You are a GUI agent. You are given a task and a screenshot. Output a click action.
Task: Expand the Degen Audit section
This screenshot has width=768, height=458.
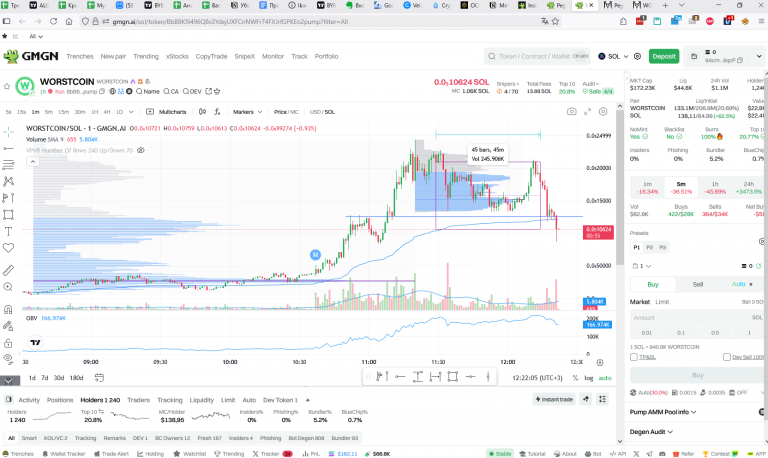pyautogui.click(x=651, y=432)
